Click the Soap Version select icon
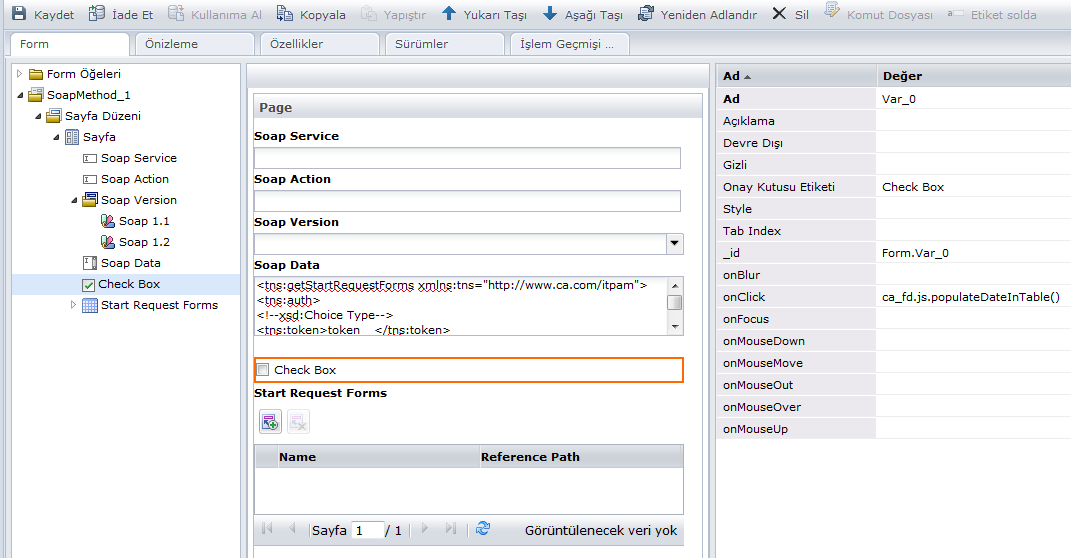Viewport: 1071px width, 558px height. pos(89,200)
